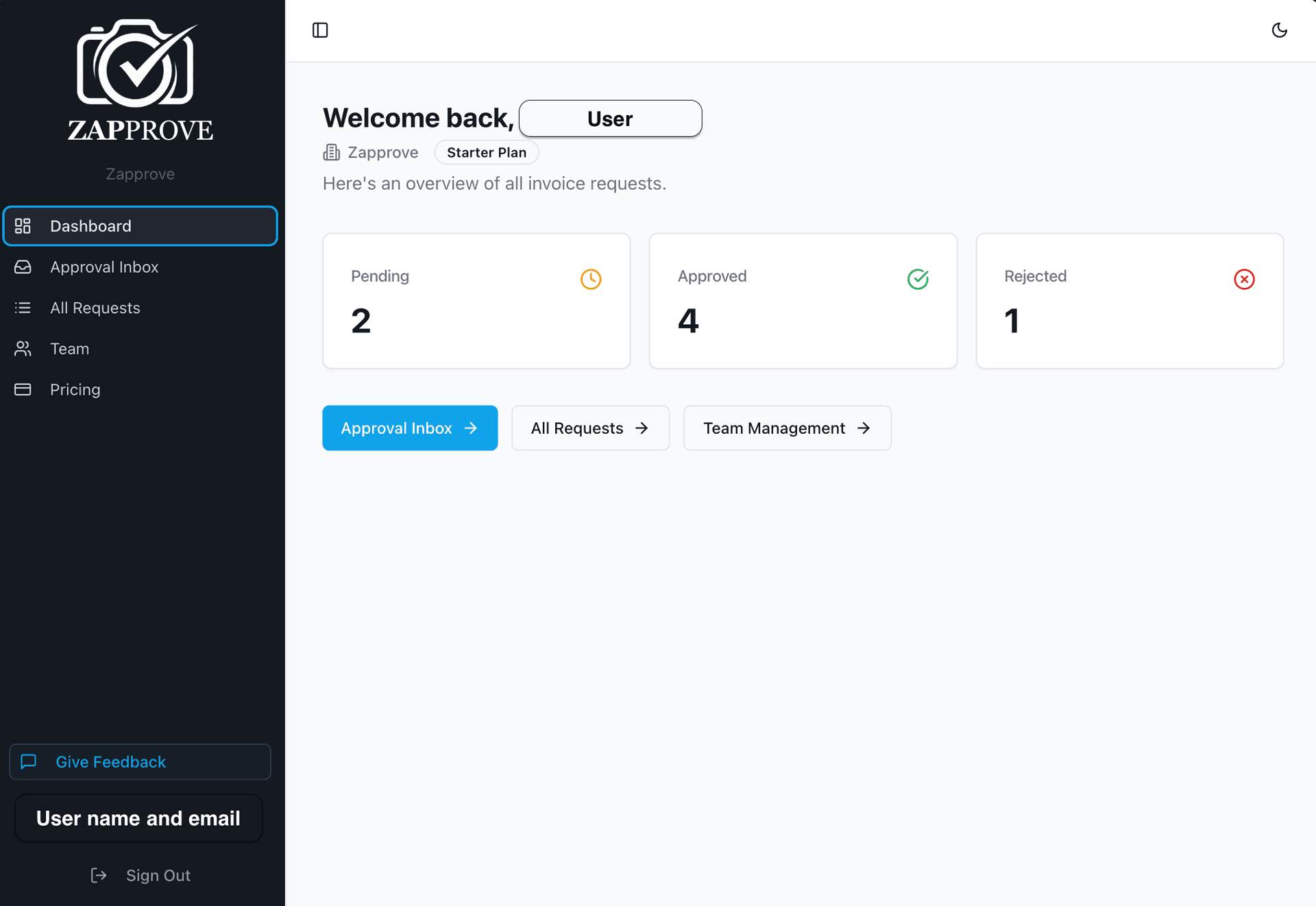
Task: Open the Pricing sidebar item
Action: coord(140,389)
